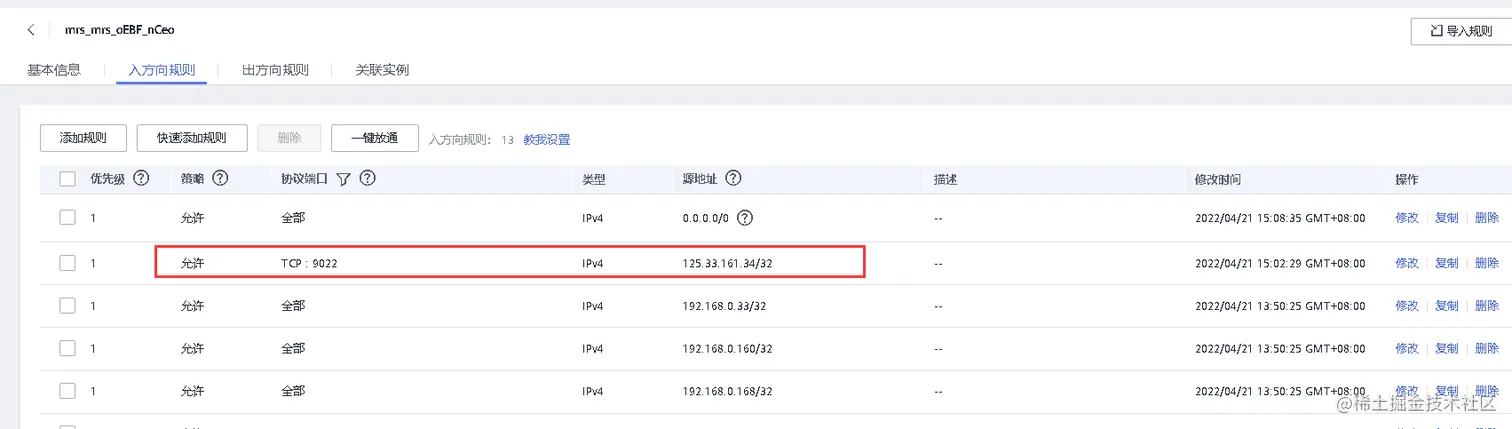Click 删除 for the 0.0.0.0/0 rule

click(1487, 218)
